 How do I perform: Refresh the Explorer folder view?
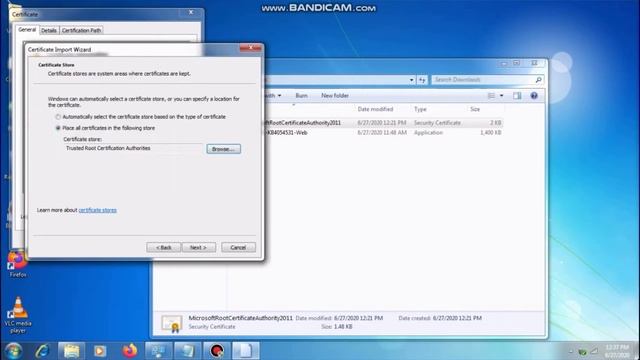pos(422,80)
